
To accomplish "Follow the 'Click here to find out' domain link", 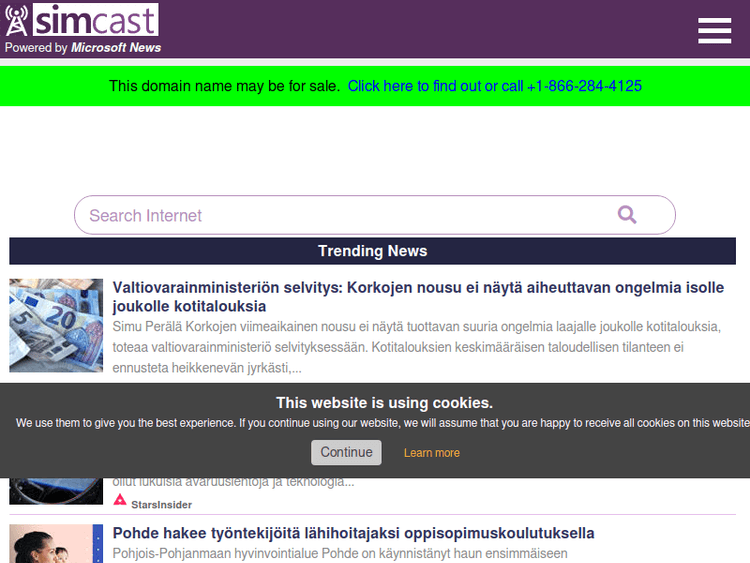I will (494, 86).
